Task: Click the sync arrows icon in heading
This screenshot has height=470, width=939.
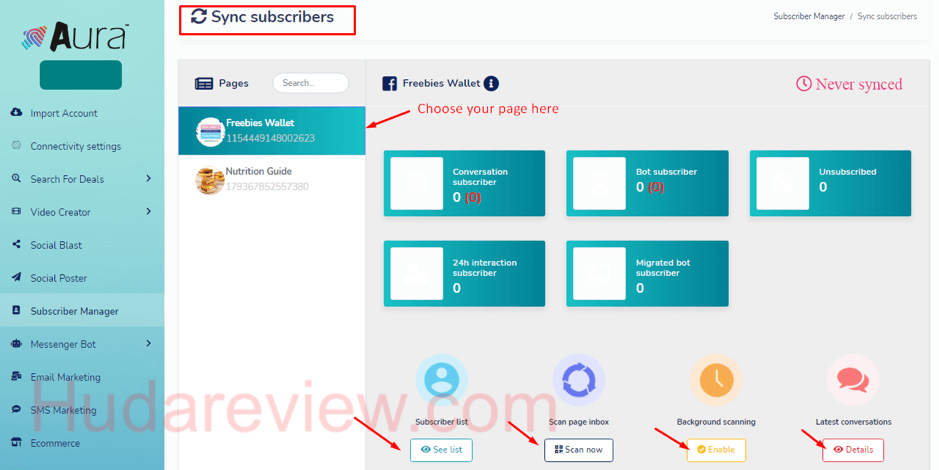Action: point(198,17)
